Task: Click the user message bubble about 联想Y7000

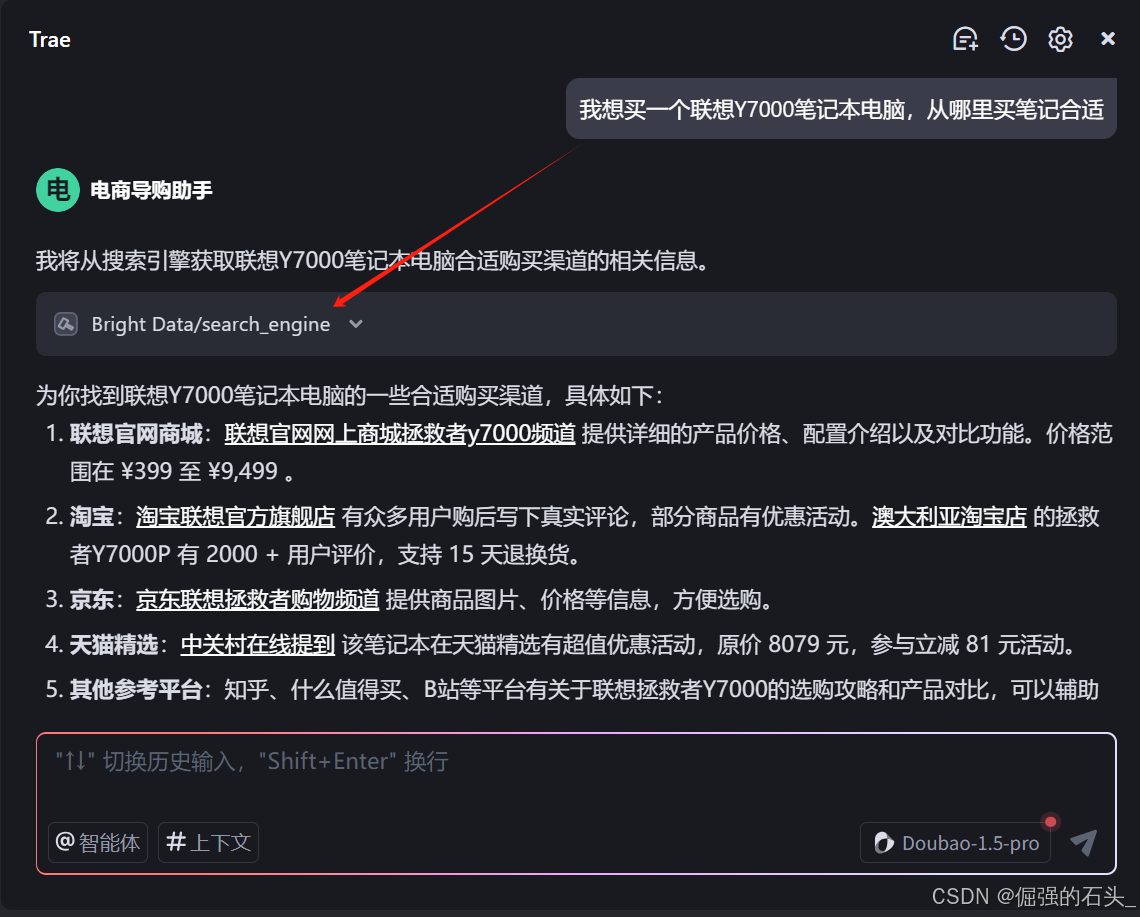Action: 841,109
